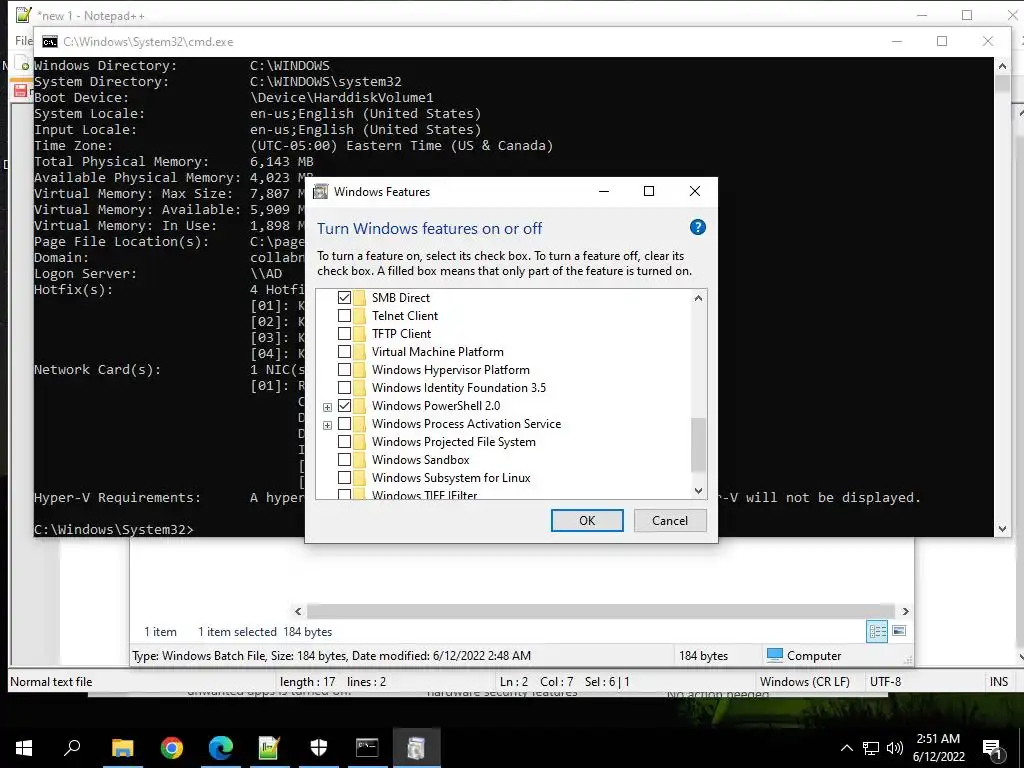The height and width of the screenshot is (768, 1024).
Task: Open the Windows Start menu
Action: (x=24, y=748)
